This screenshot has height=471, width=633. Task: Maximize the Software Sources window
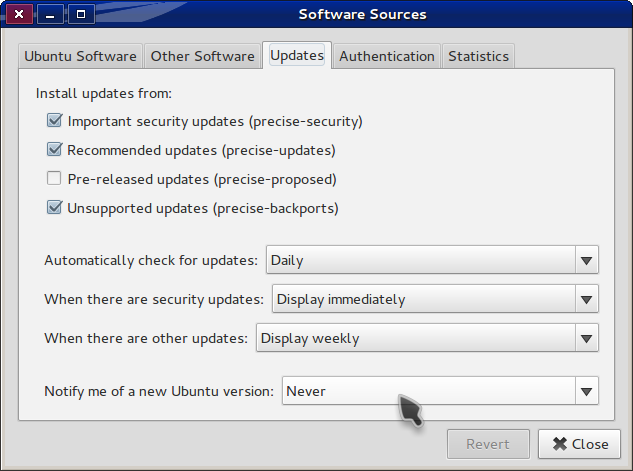pos(81,15)
